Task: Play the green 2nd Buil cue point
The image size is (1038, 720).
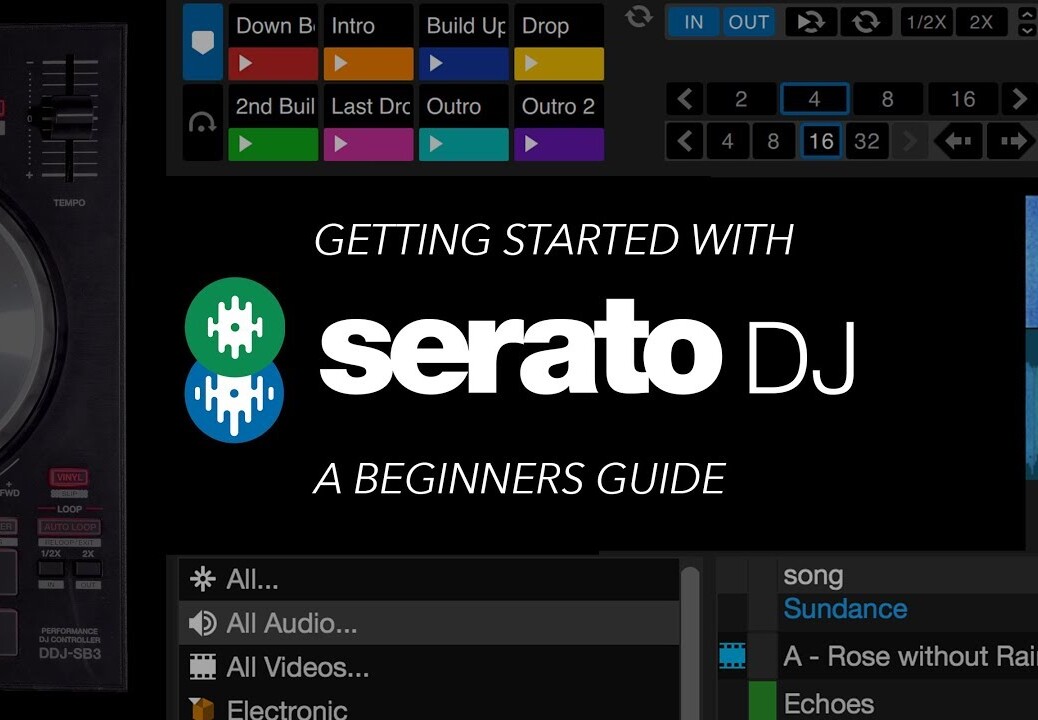Action: [x=273, y=144]
